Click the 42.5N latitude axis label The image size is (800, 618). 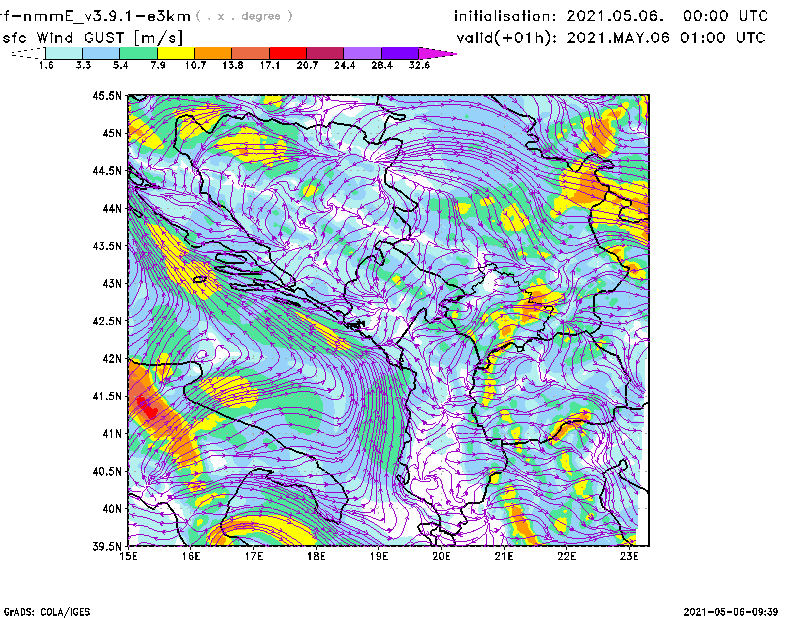point(107,321)
